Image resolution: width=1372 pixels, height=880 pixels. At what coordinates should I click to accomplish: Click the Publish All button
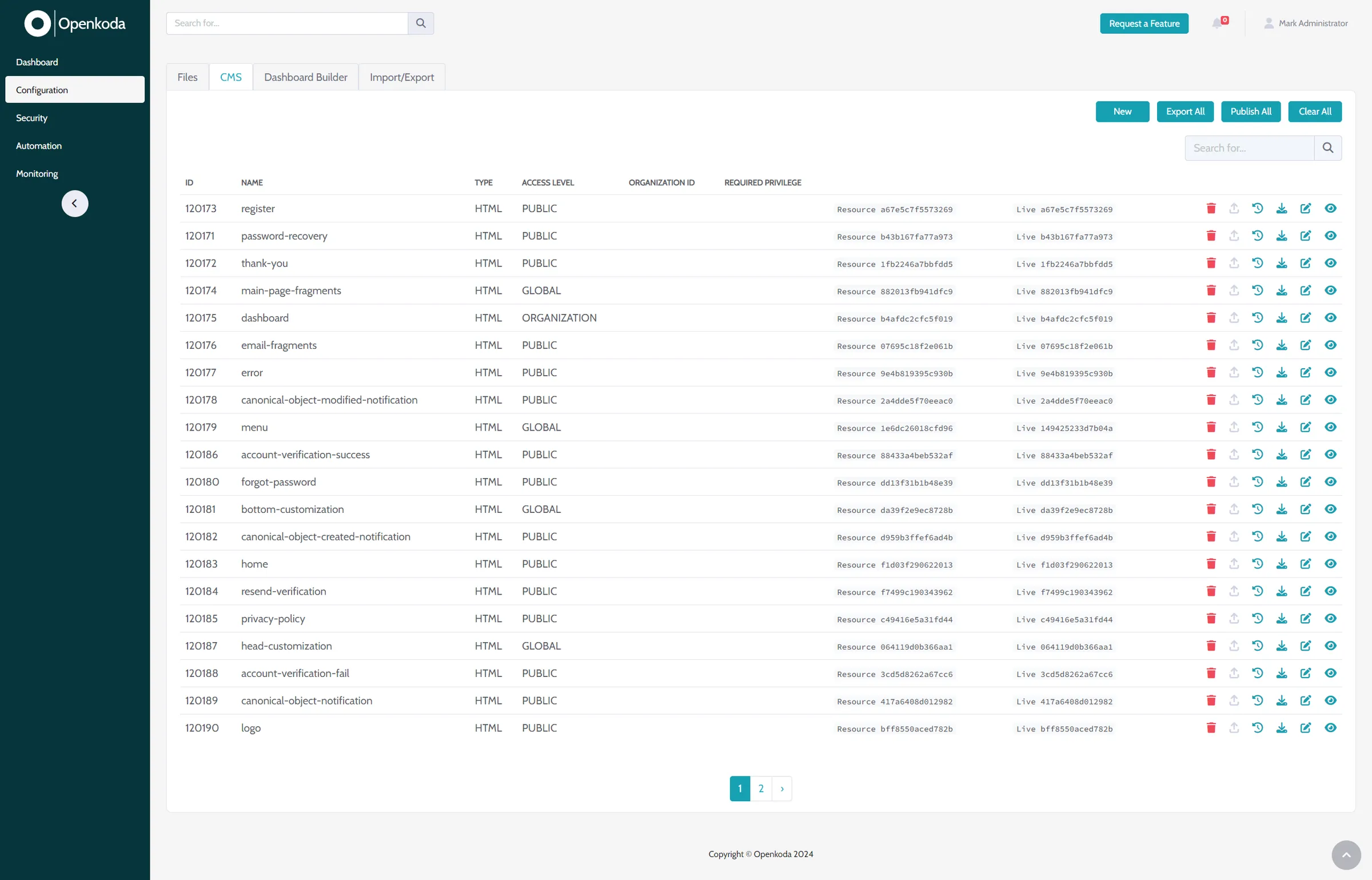pos(1251,112)
